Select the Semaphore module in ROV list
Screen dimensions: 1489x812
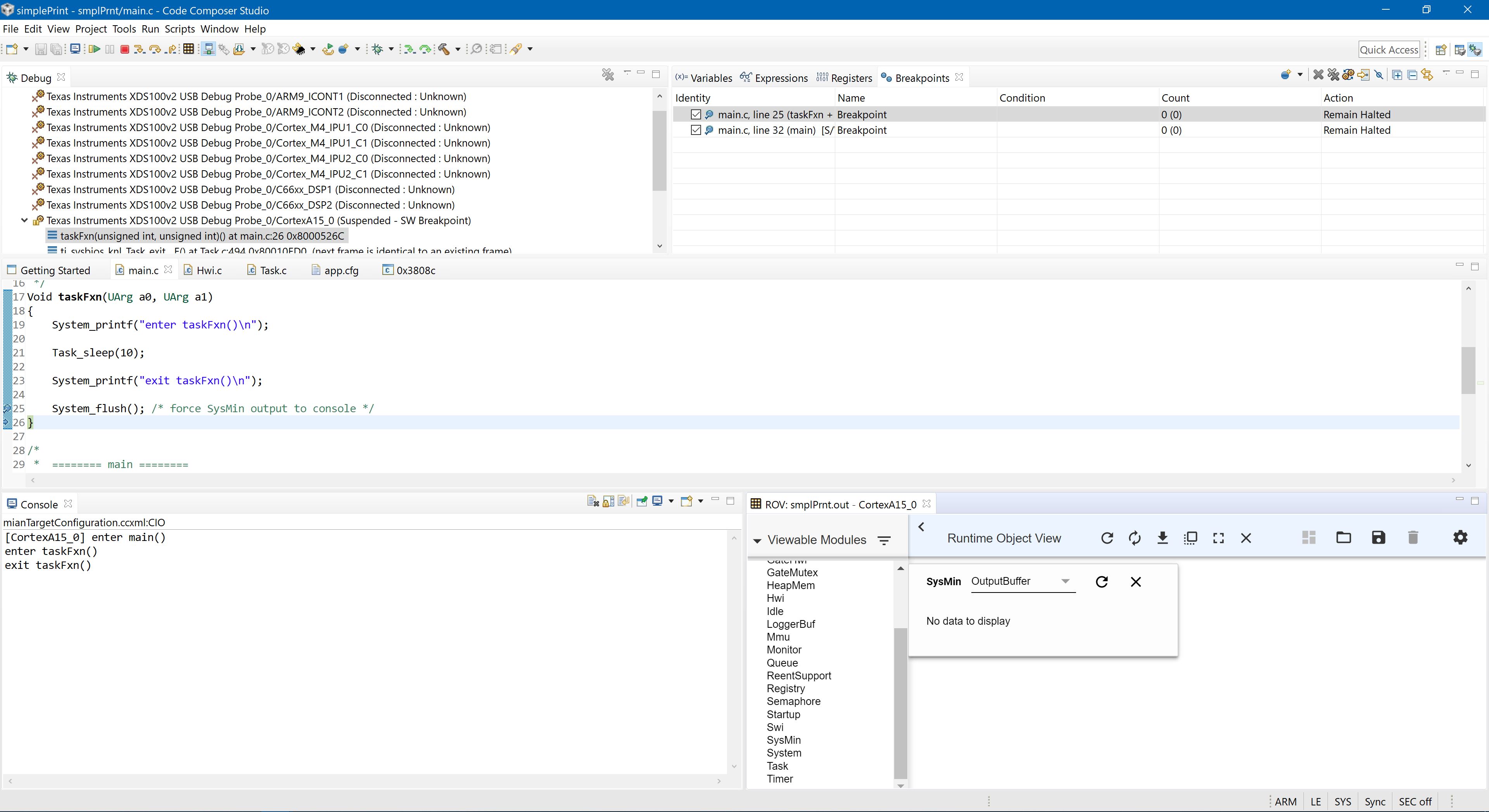point(793,701)
